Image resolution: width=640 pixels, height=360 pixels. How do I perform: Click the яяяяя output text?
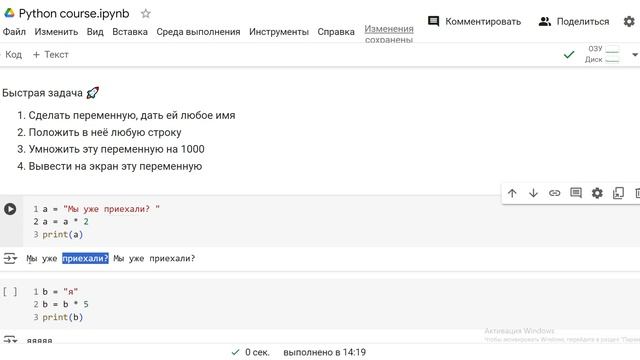(x=40, y=340)
